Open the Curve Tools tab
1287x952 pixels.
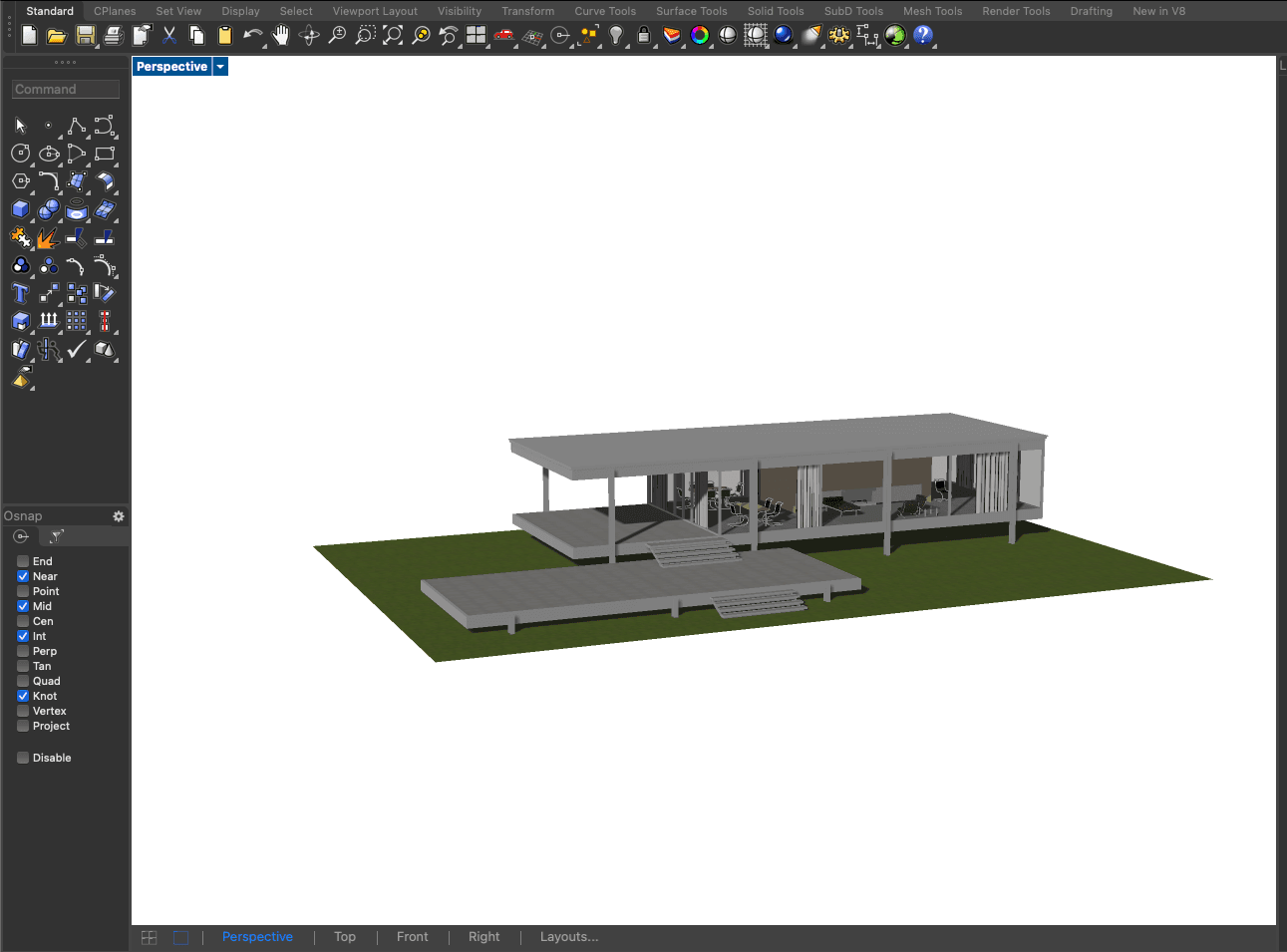coord(605,11)
